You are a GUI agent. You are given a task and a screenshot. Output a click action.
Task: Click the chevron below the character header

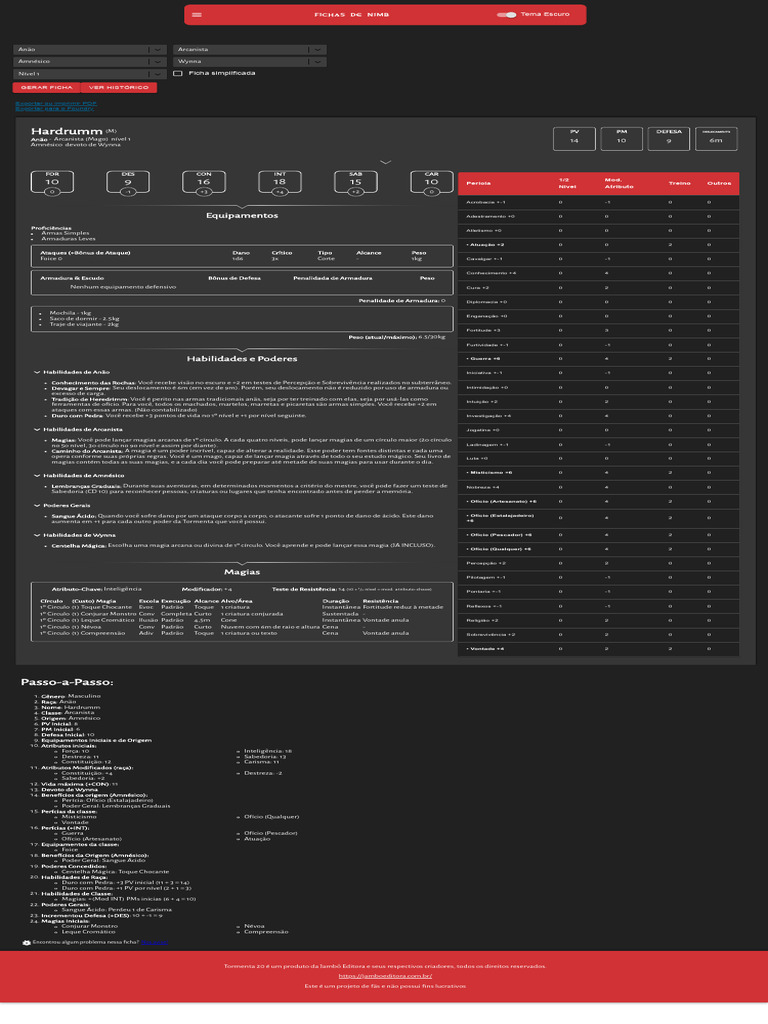[385, 162]
